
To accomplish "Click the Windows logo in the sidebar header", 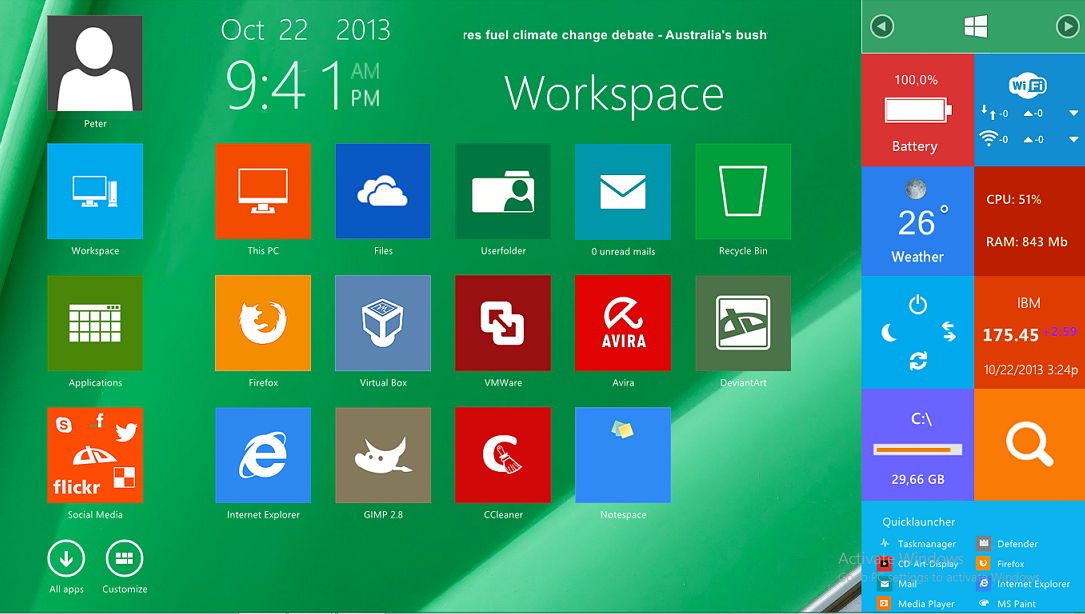I will [x=976, y=26].
